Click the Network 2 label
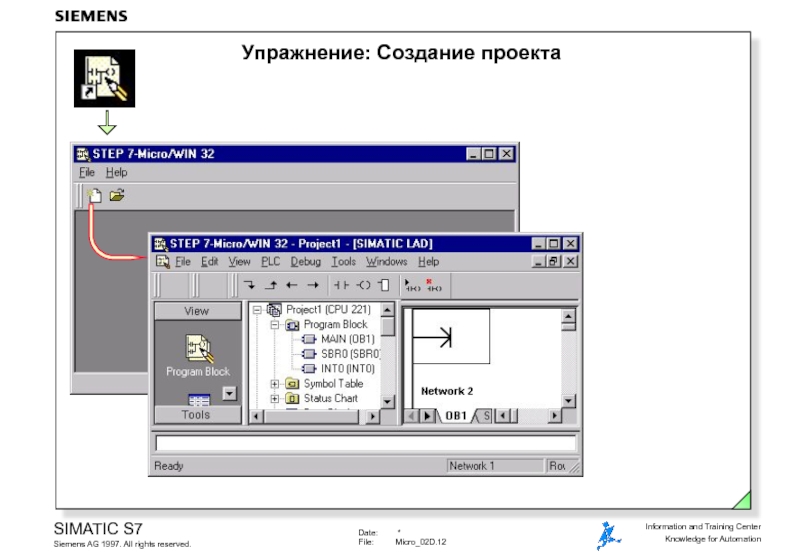 [x=447, y=391]
